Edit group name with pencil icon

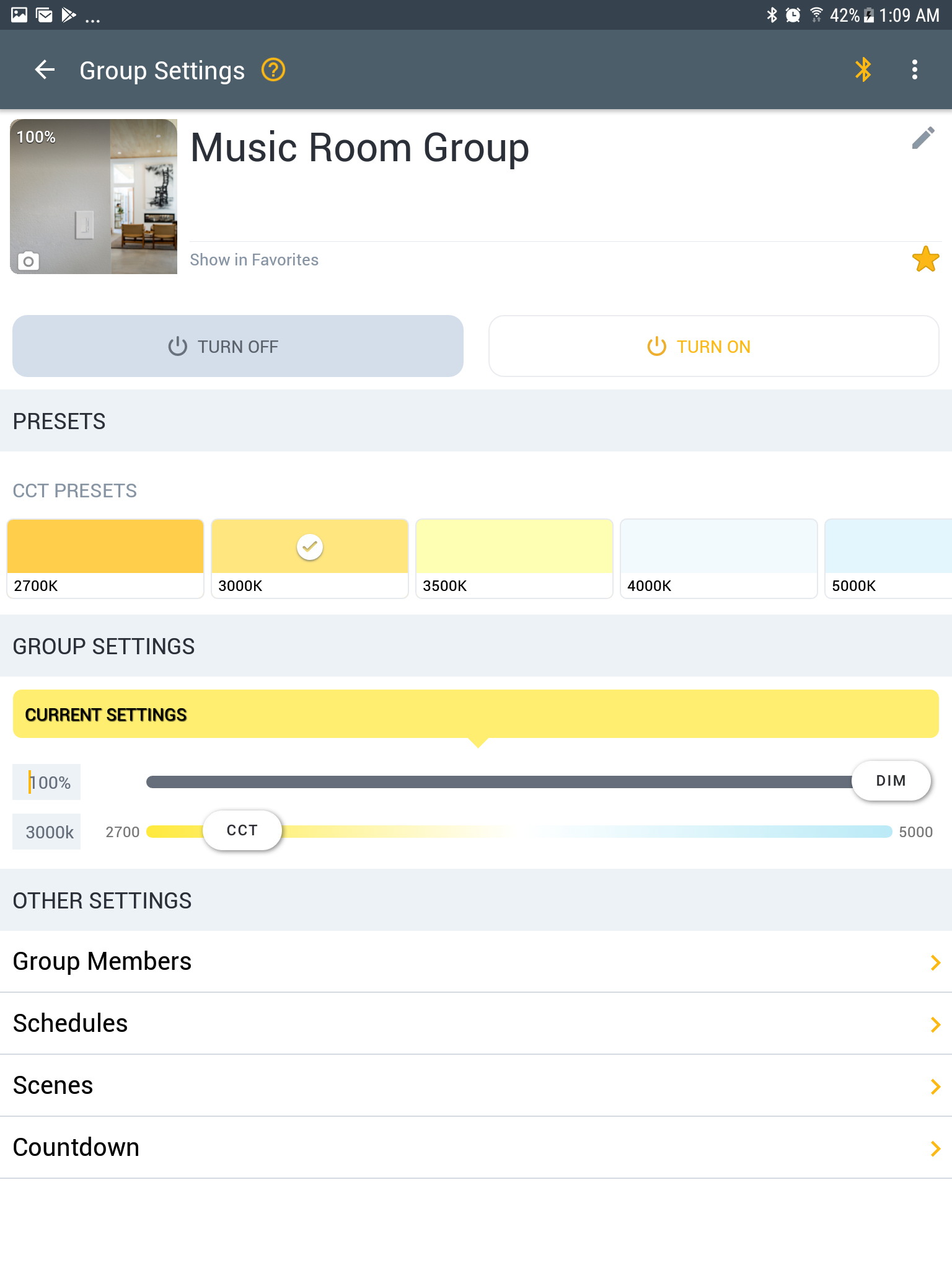(x=923, y=138)
